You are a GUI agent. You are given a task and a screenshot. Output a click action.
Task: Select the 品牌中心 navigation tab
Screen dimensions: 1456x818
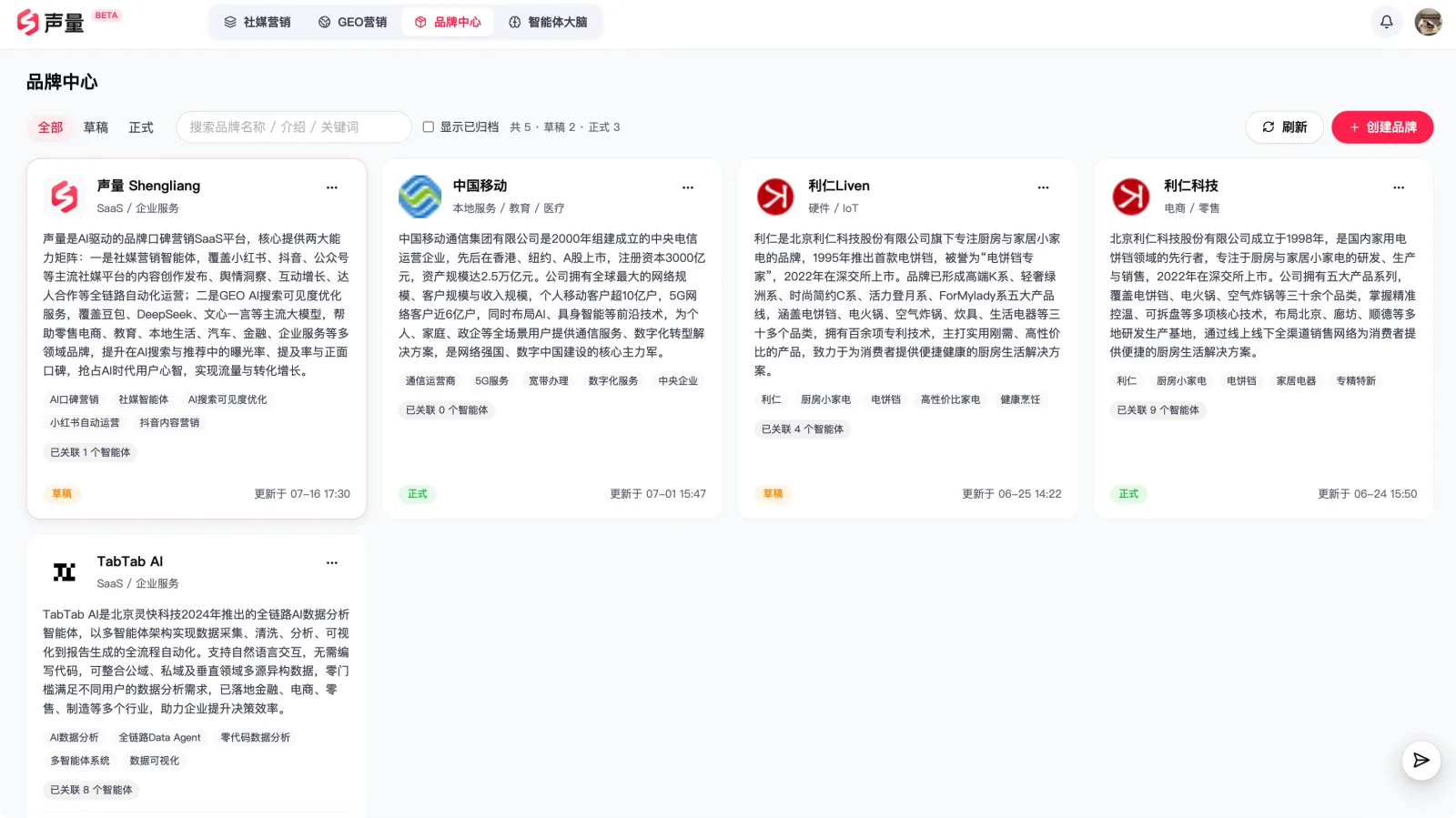[448, 22]
